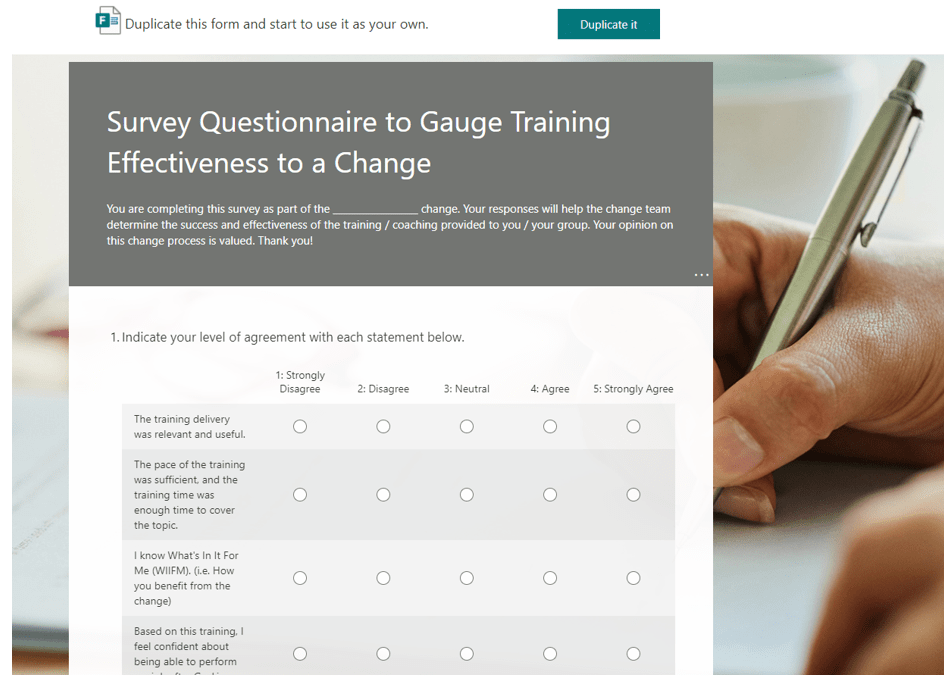The image size is (944, 695).
Task: Mark Strongly Agree for training delivery relevance
Action: pyautogui.click(x=633, y=427)
